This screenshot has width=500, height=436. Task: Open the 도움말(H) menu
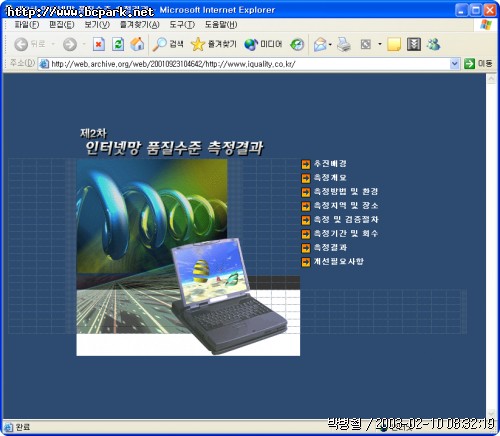click(221, 25)
